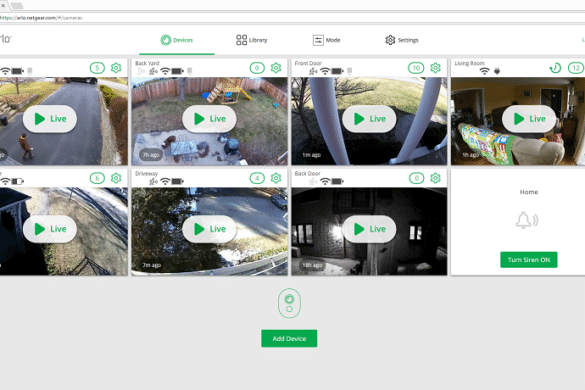Click the Living Room history clock icon
The width and height of the screenshot is (585, 390).
555,68
